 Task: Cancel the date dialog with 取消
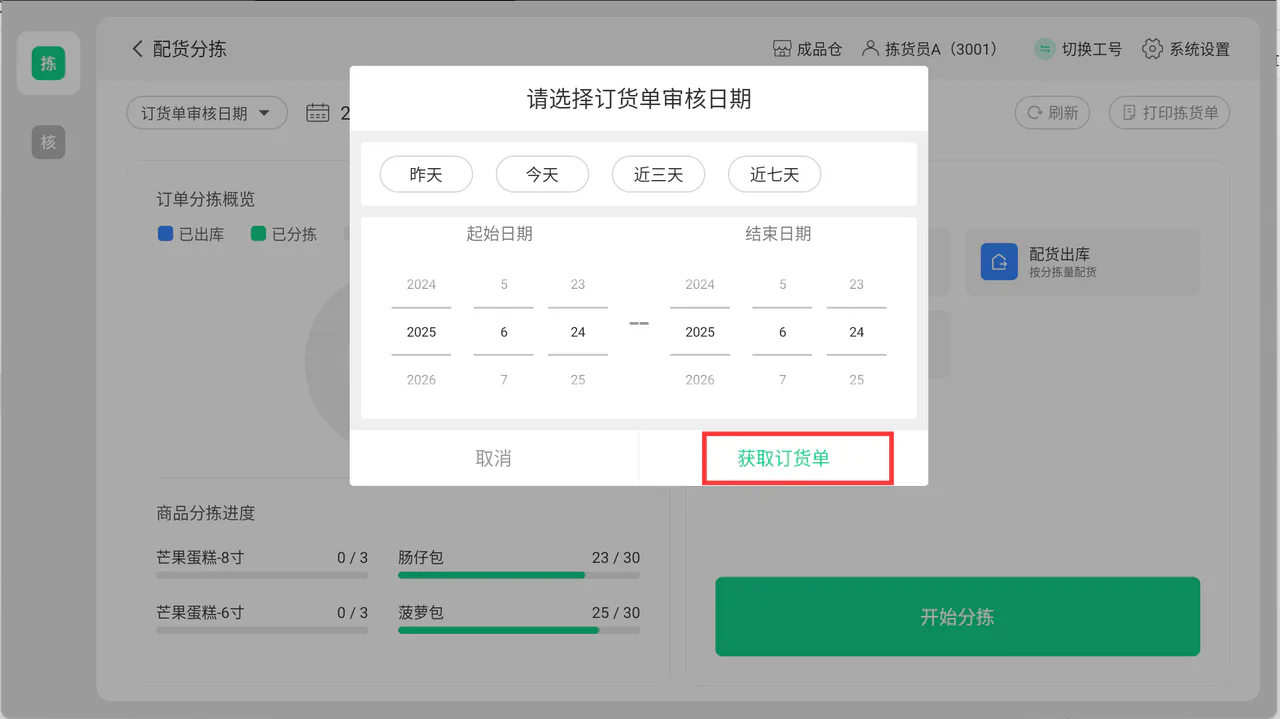(494, 459)
